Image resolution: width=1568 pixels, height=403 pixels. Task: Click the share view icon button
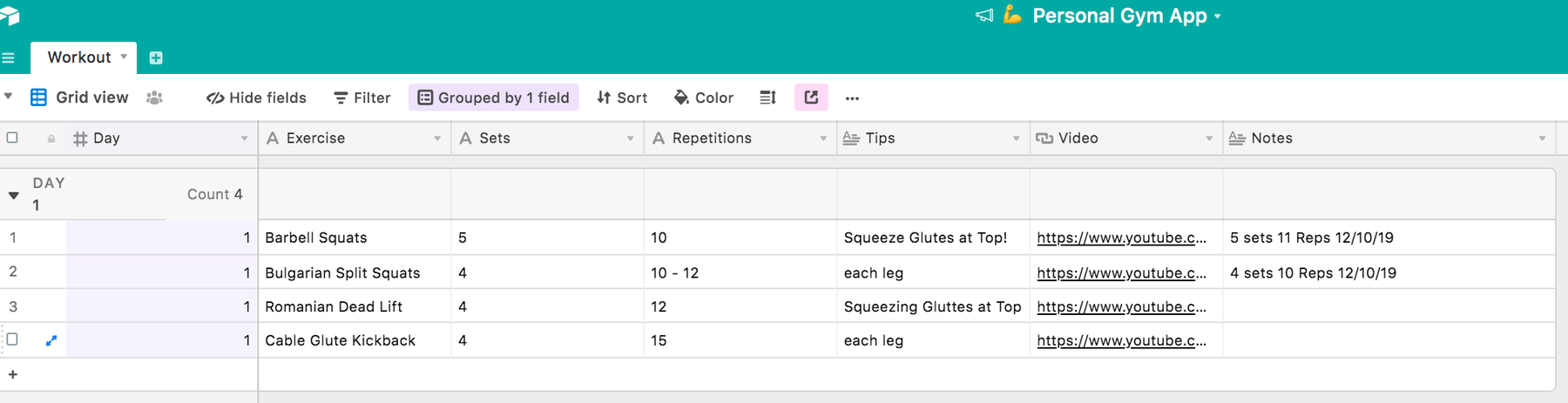click(811, 97)
